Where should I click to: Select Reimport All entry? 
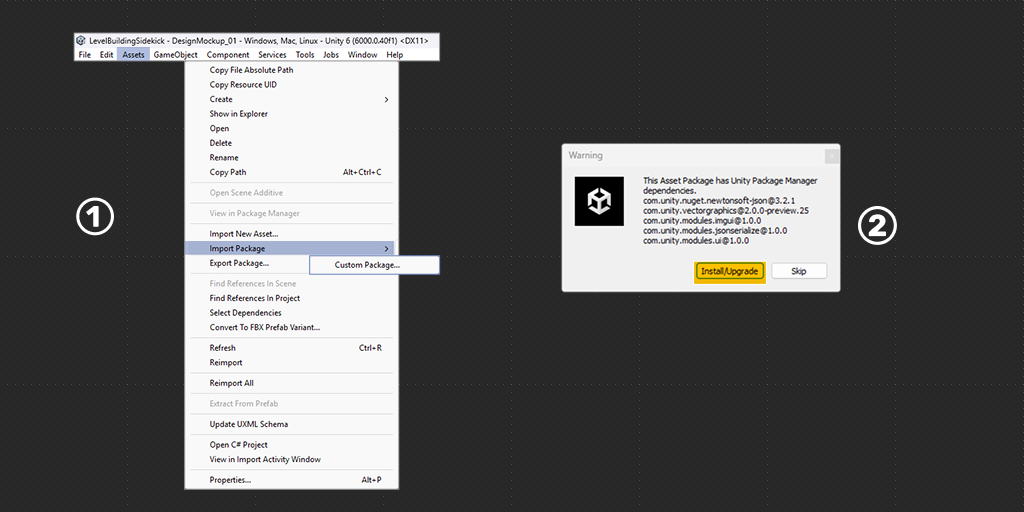[291, 383]
